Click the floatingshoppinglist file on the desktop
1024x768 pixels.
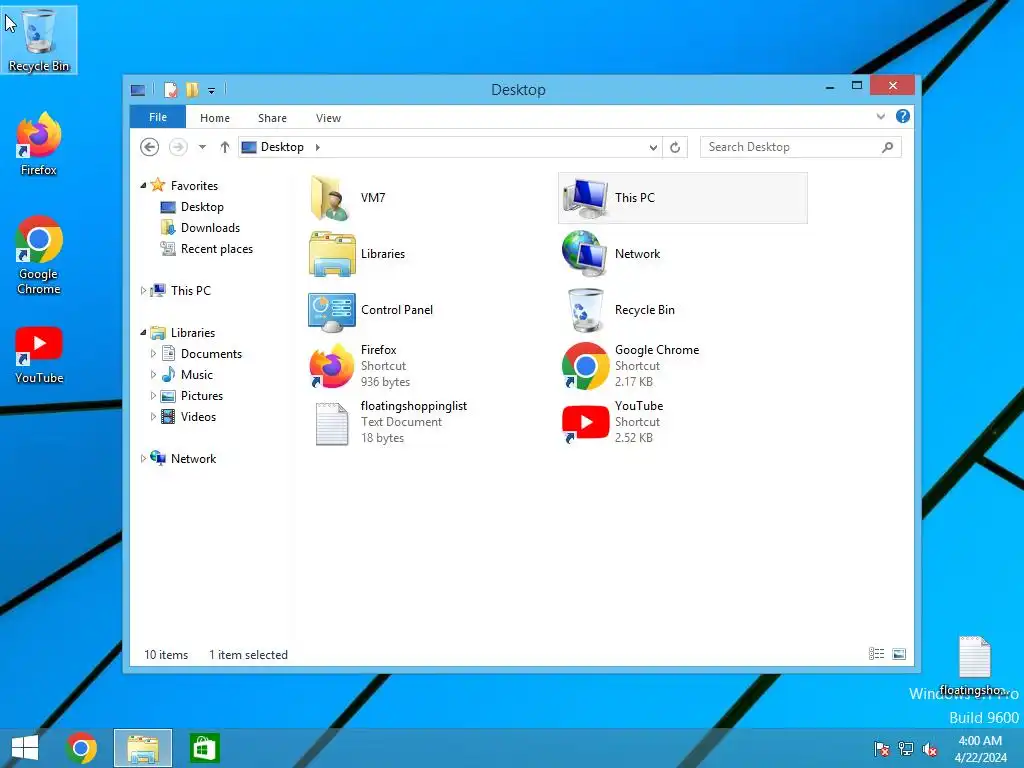tap(974, 665)
